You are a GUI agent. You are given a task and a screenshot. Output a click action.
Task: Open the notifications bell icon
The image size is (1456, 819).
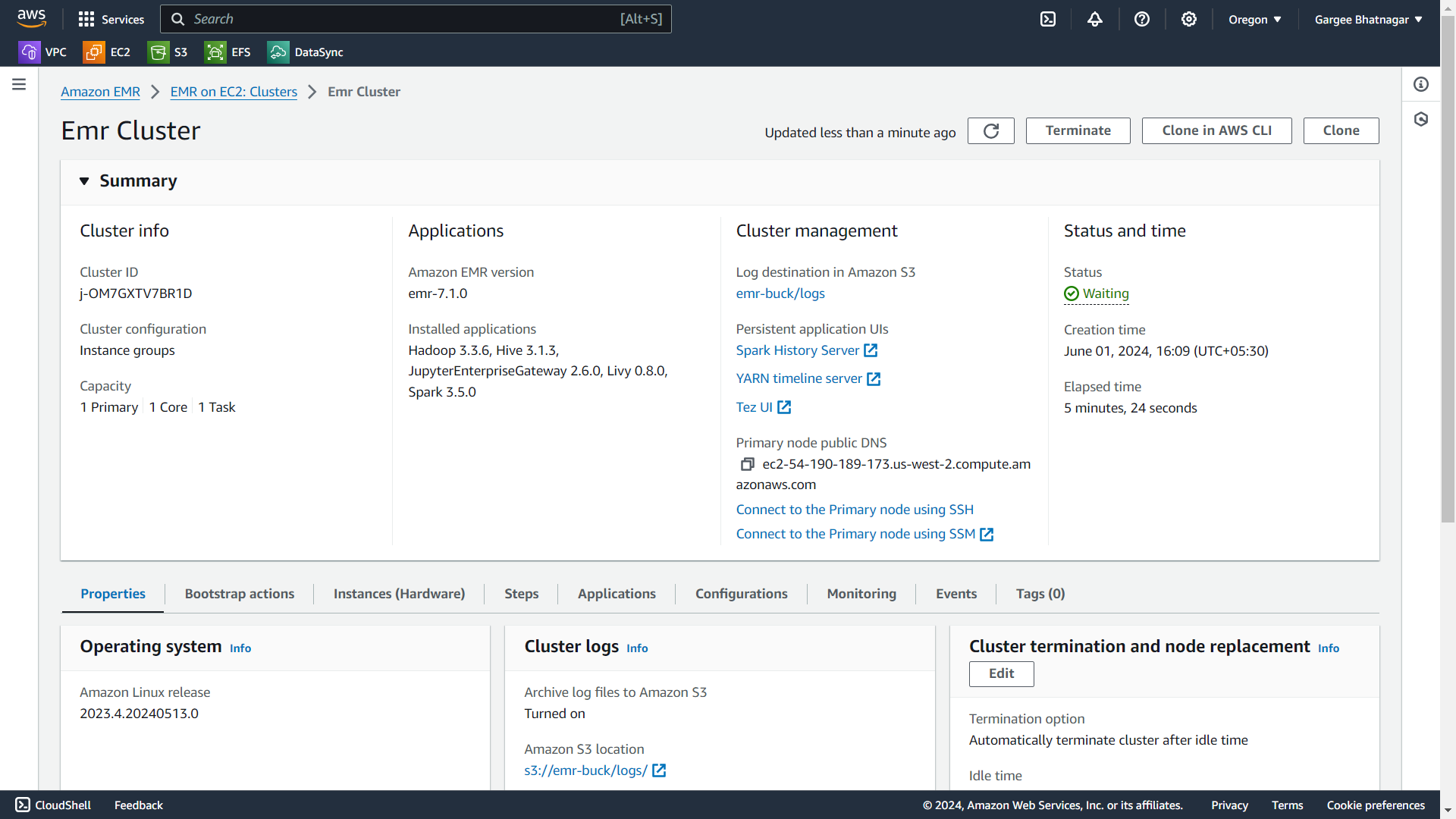coord(1095,20)
